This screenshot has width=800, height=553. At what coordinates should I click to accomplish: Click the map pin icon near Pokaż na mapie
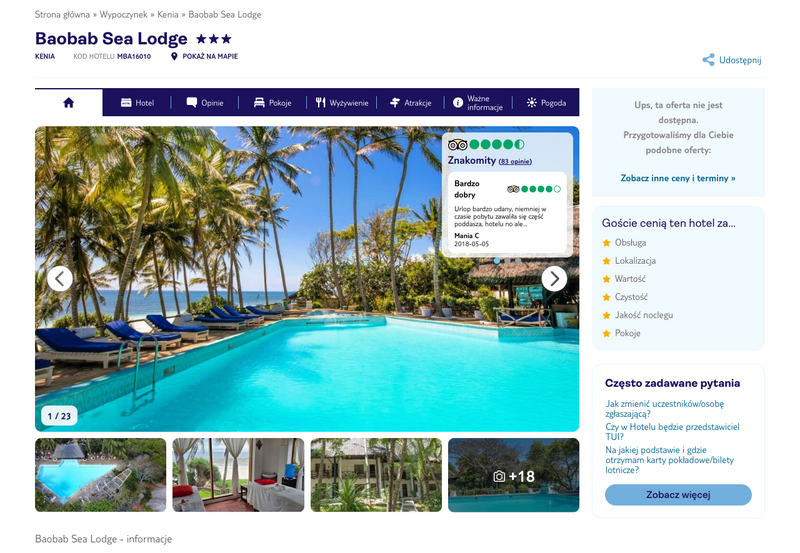tap(174, 56)
